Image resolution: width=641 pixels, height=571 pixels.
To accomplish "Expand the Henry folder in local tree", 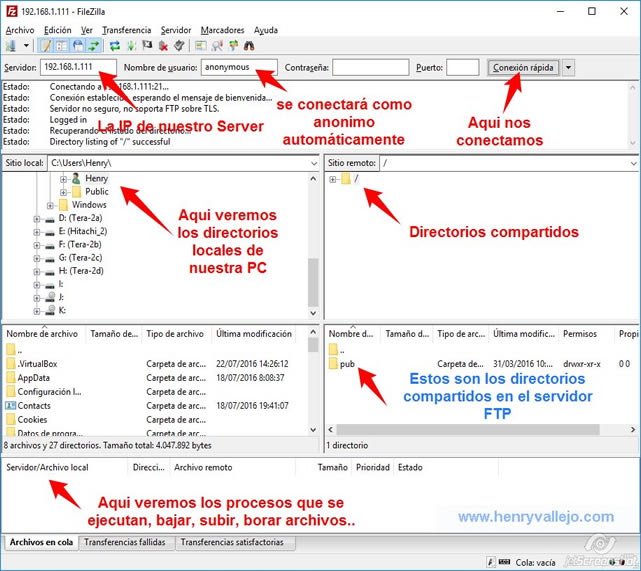I will click(63, 179).
